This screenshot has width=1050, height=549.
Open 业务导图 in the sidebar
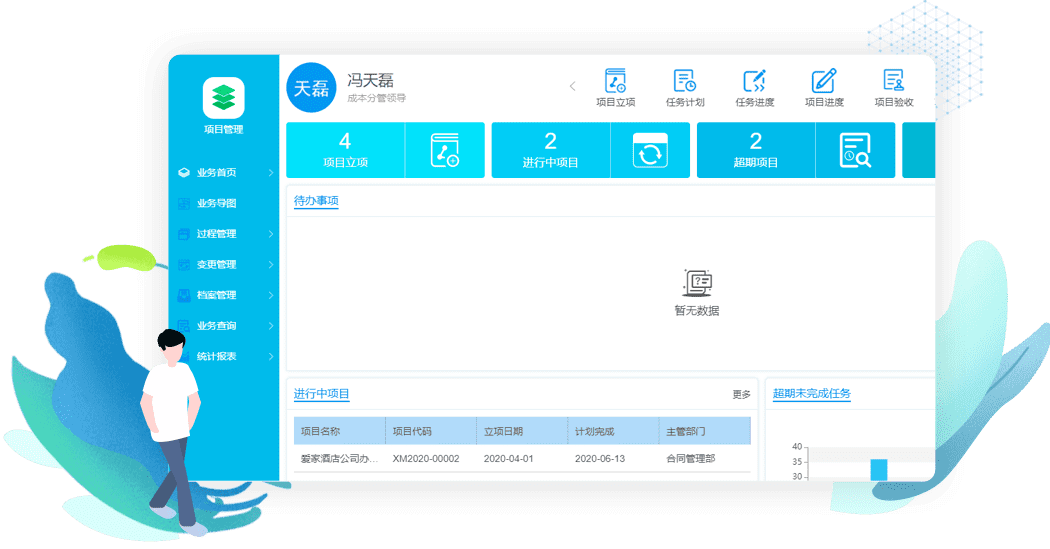(216, 204)
